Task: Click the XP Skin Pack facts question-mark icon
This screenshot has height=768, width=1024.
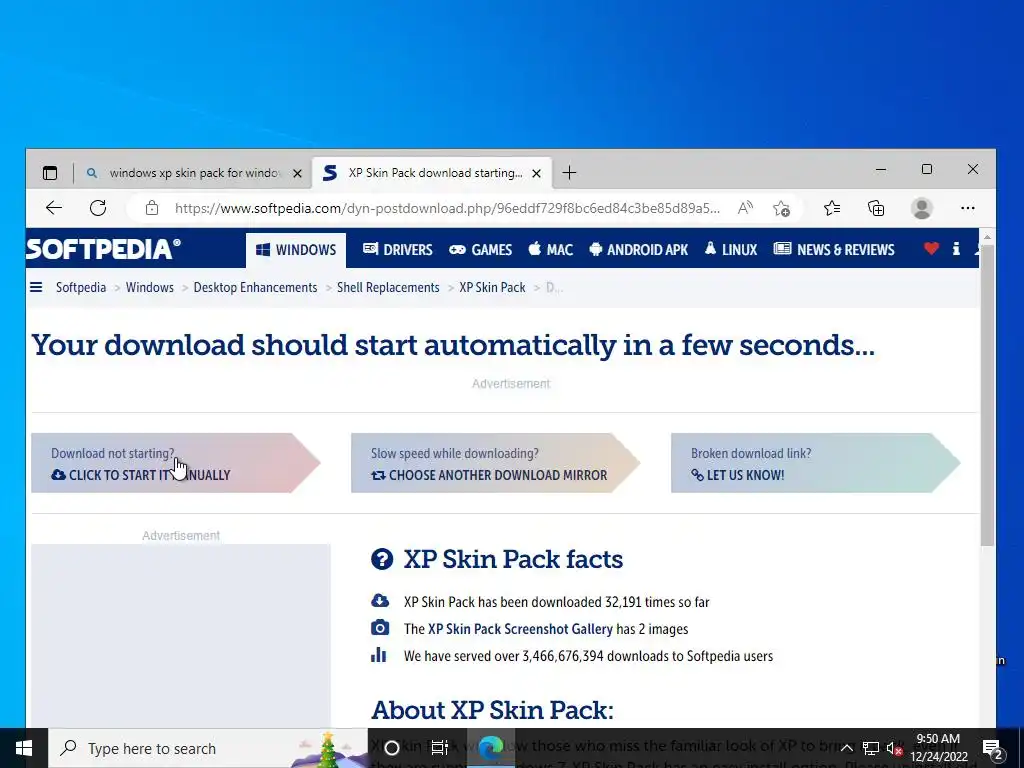Action: (382, 559)
